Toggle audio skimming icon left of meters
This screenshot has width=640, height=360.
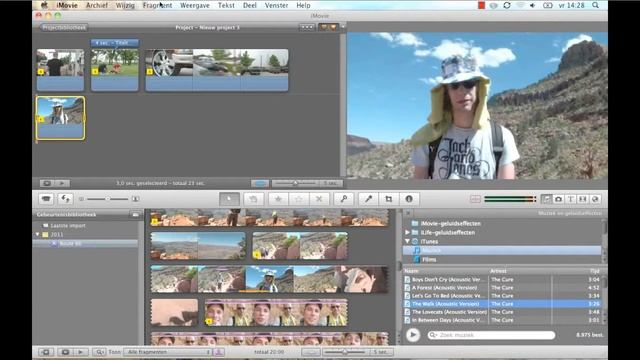(x=476, y=199)
